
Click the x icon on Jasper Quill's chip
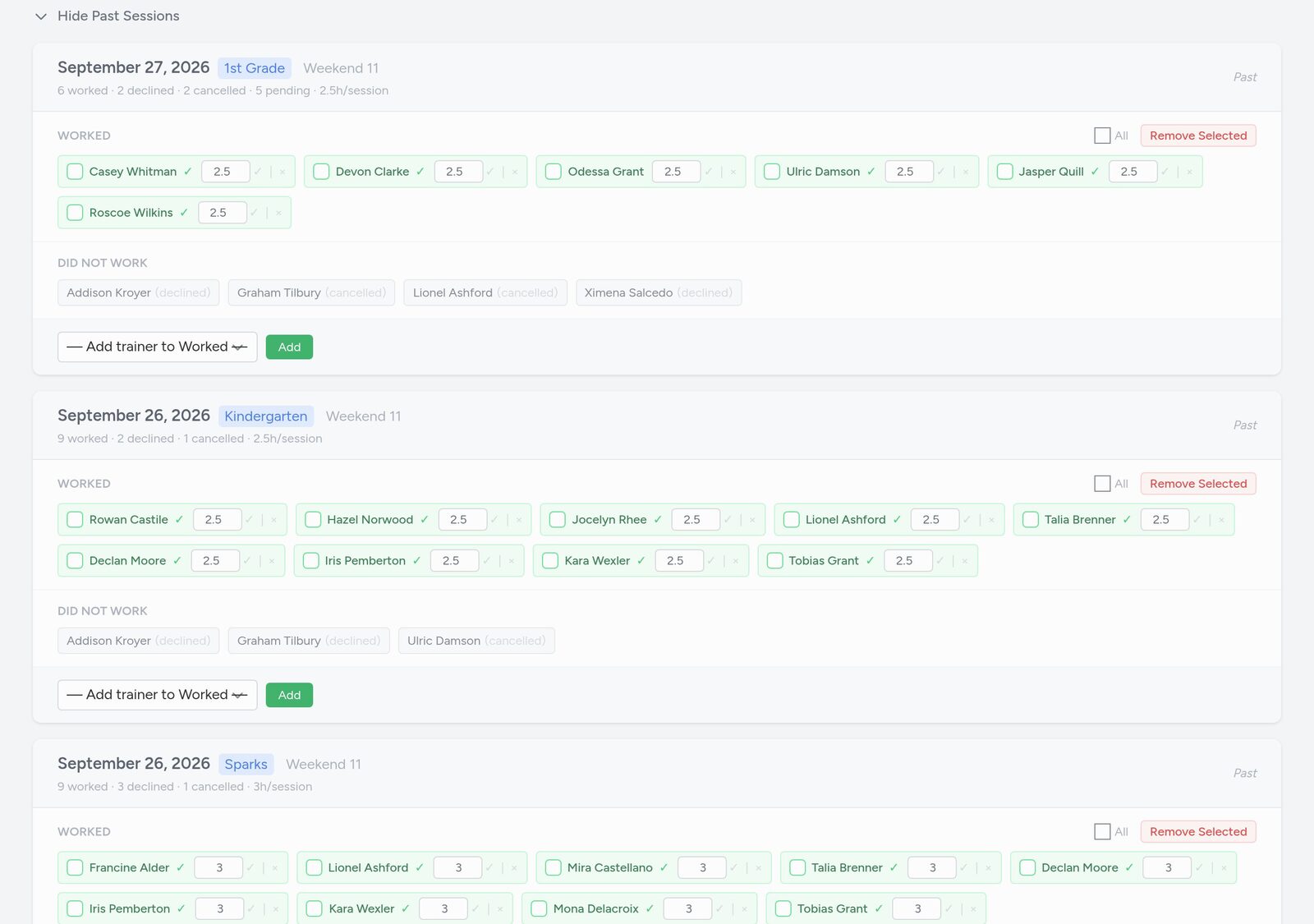(x=1189, y=172)
